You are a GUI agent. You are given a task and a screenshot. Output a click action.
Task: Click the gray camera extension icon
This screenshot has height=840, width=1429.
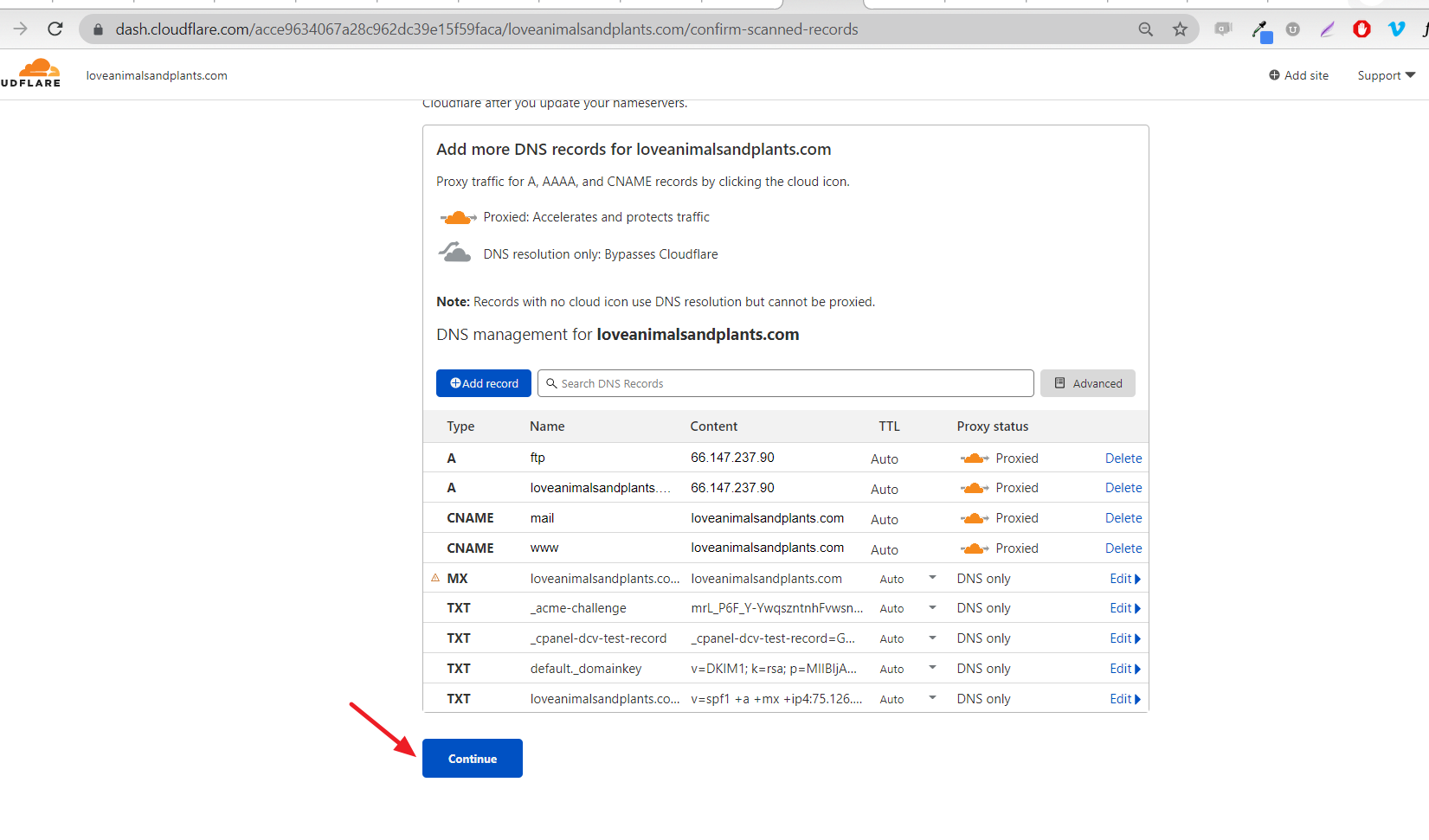pyautogui.click(x=1223, y=29)
